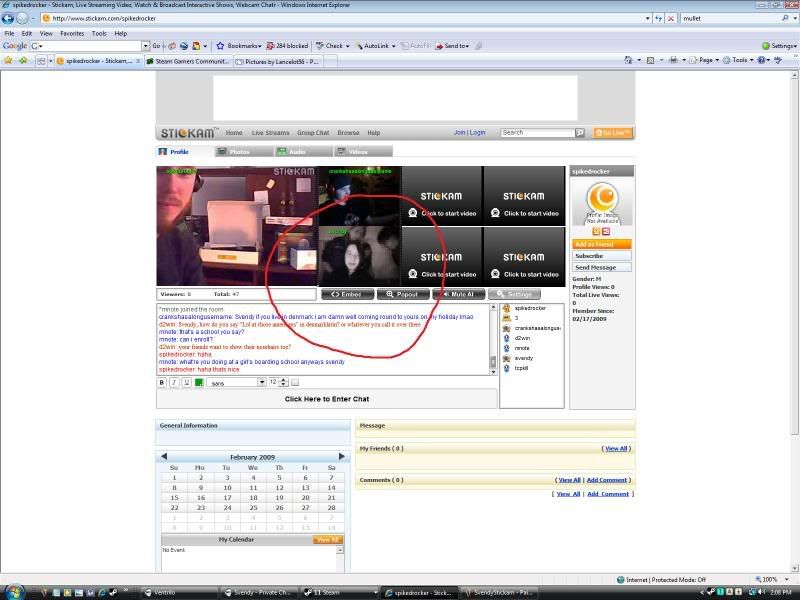This screenshot has width=800, height=600.
Task: Toggle underline chat text formatting
Action: pos(186,382)
